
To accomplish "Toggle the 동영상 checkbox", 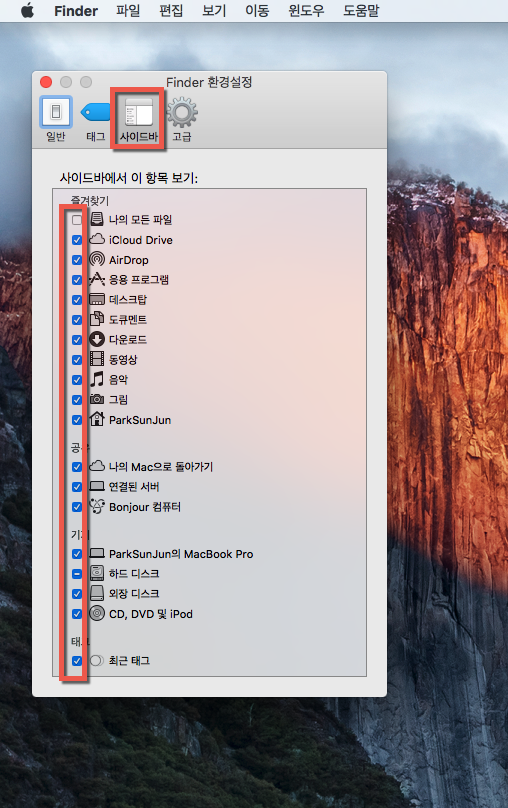I will [x=77, y=360].
